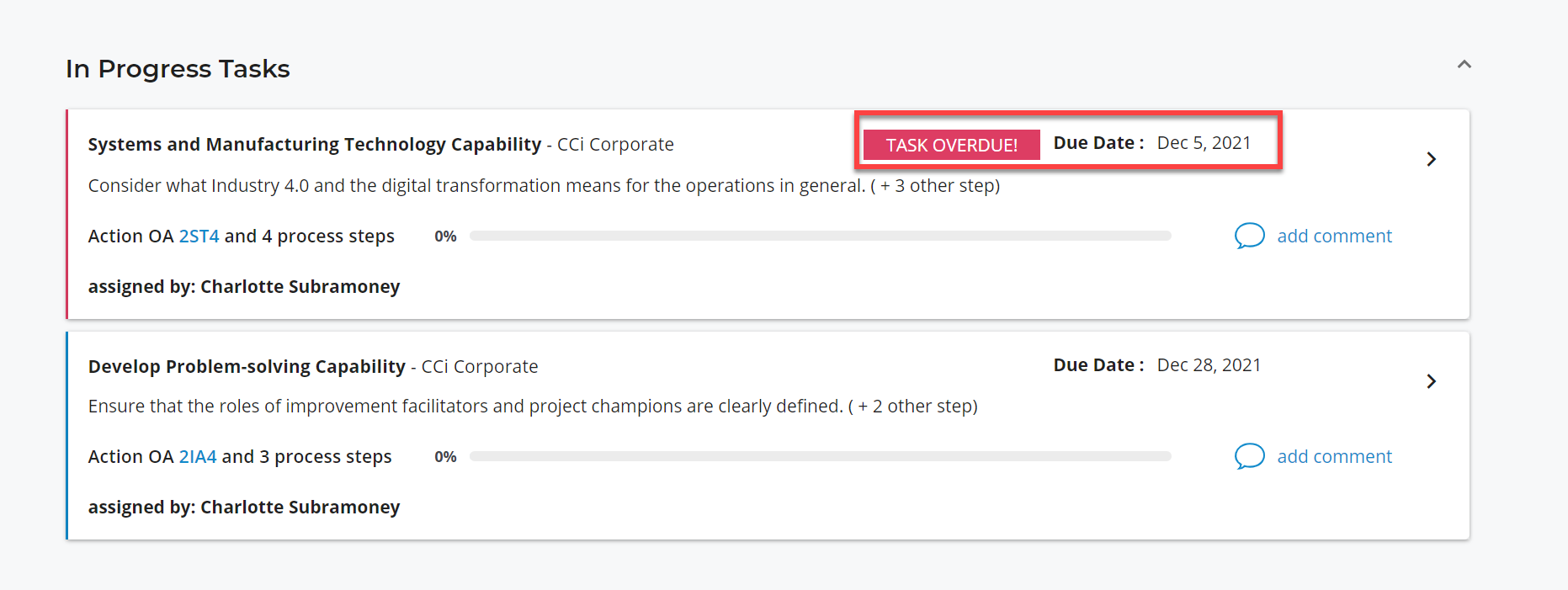Viewport: 1568px width, 590px height.
Task: Click the TASK OVERDUE! badge
Action: click(951, 145)
